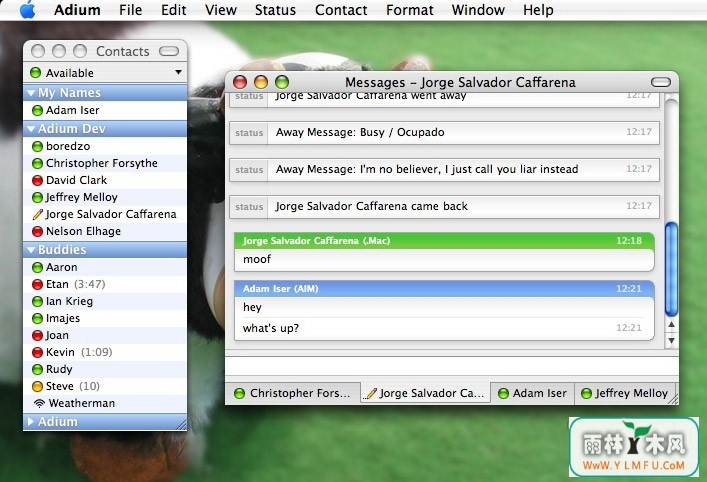
Task: Open the Format menu
Action: point(409,10)
